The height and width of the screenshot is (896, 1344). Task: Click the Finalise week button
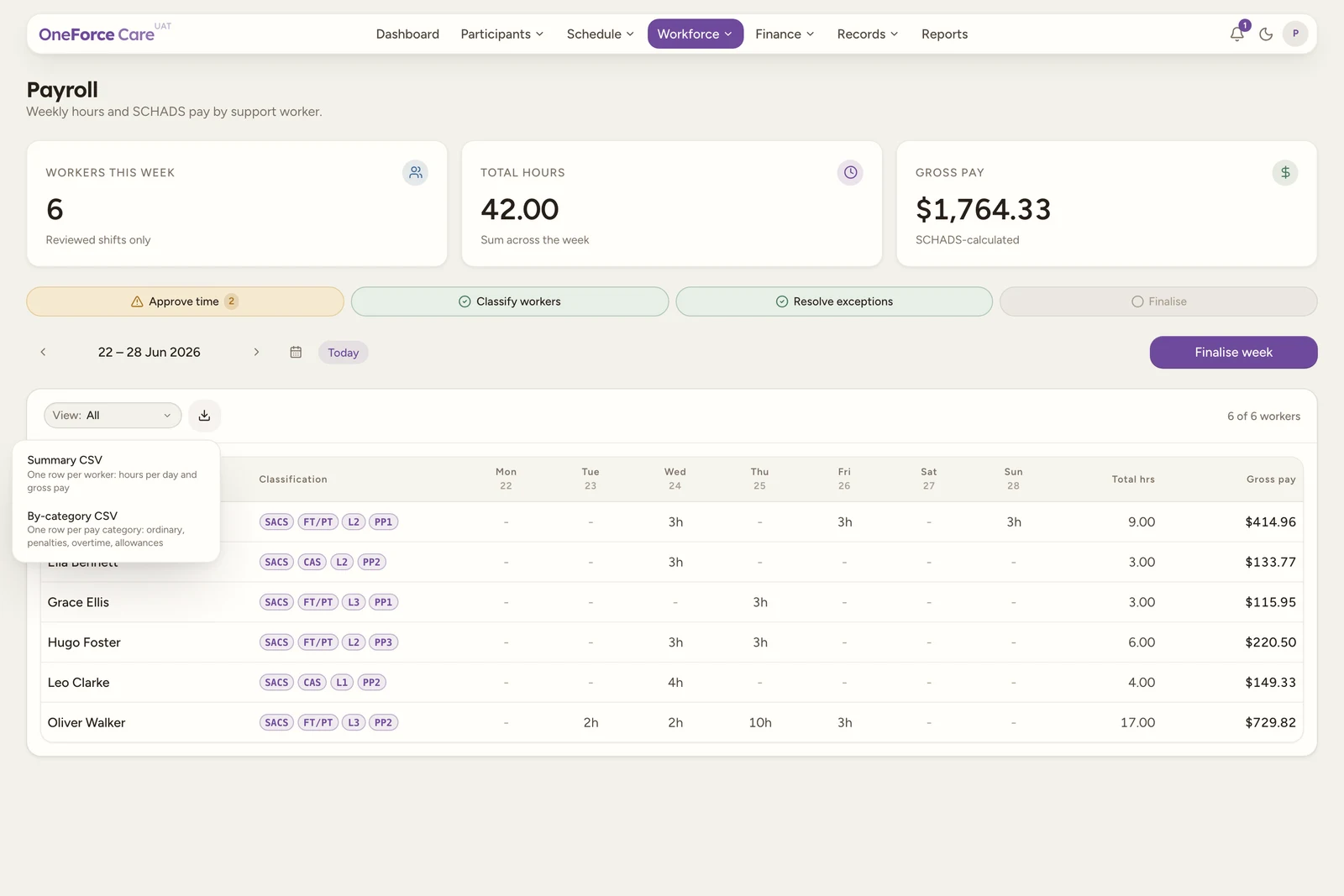(1233, 352)
